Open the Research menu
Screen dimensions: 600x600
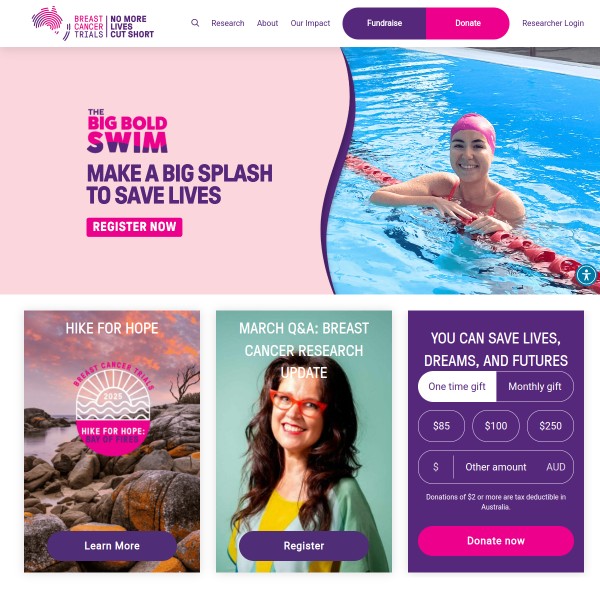(228, 23)
